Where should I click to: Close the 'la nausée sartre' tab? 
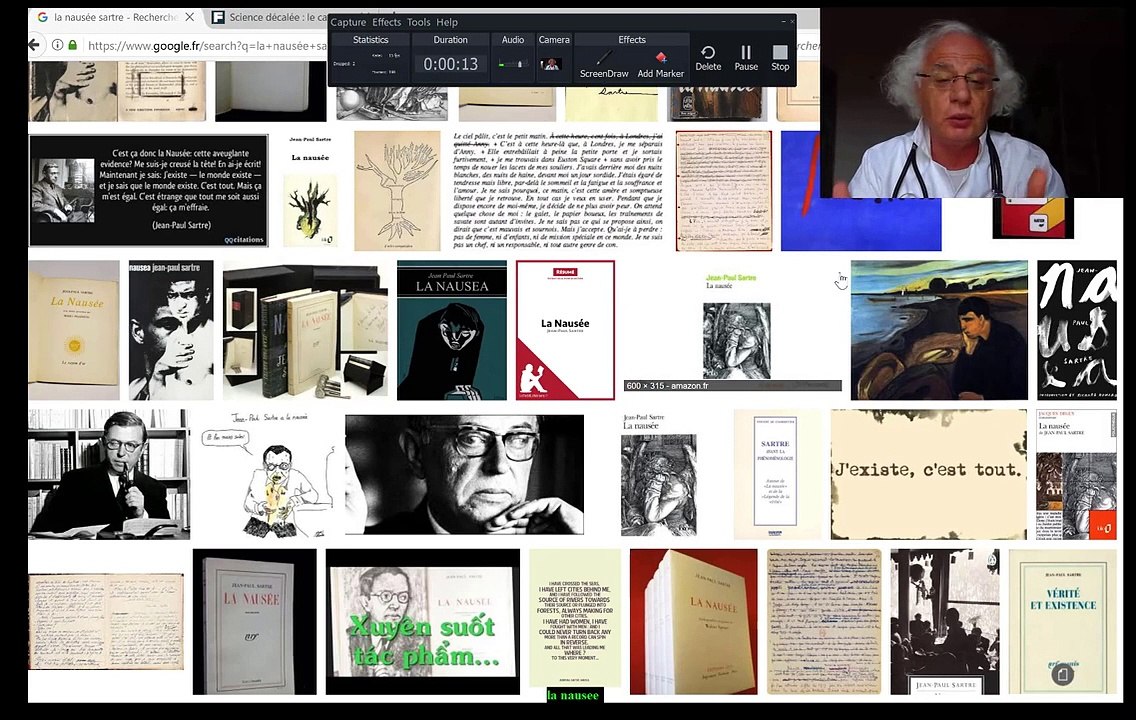tap(189, 17)
